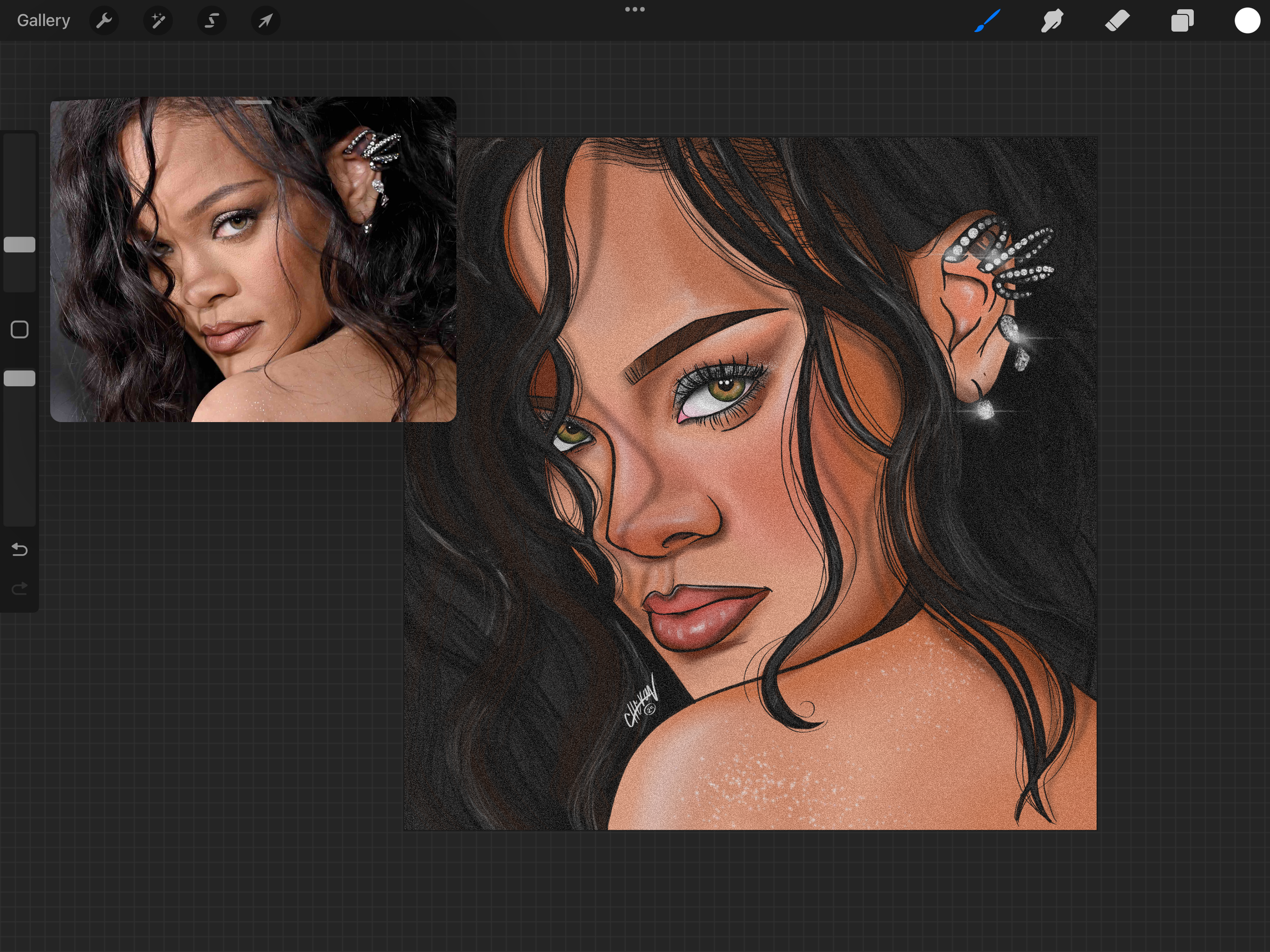Open the white active color swatch
Viewport: 1270px width, 952px height.
click(x=1247, y=21)
